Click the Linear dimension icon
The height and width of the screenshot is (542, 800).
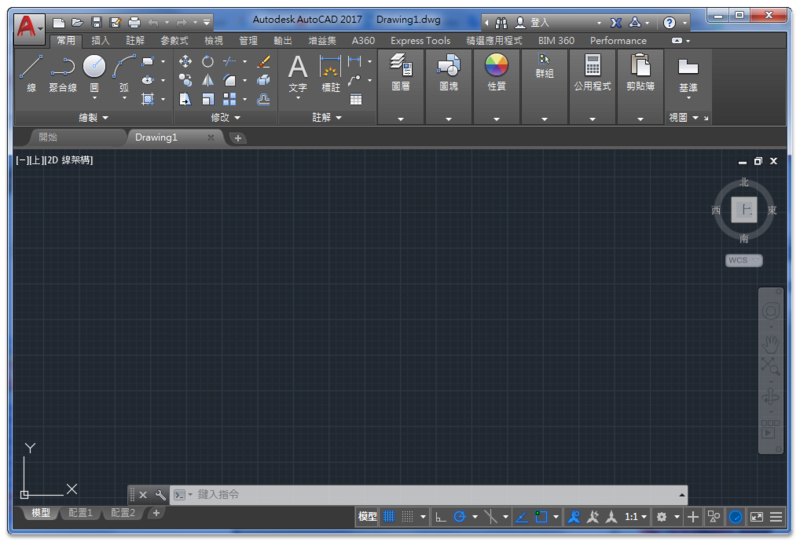click(355, 62)
